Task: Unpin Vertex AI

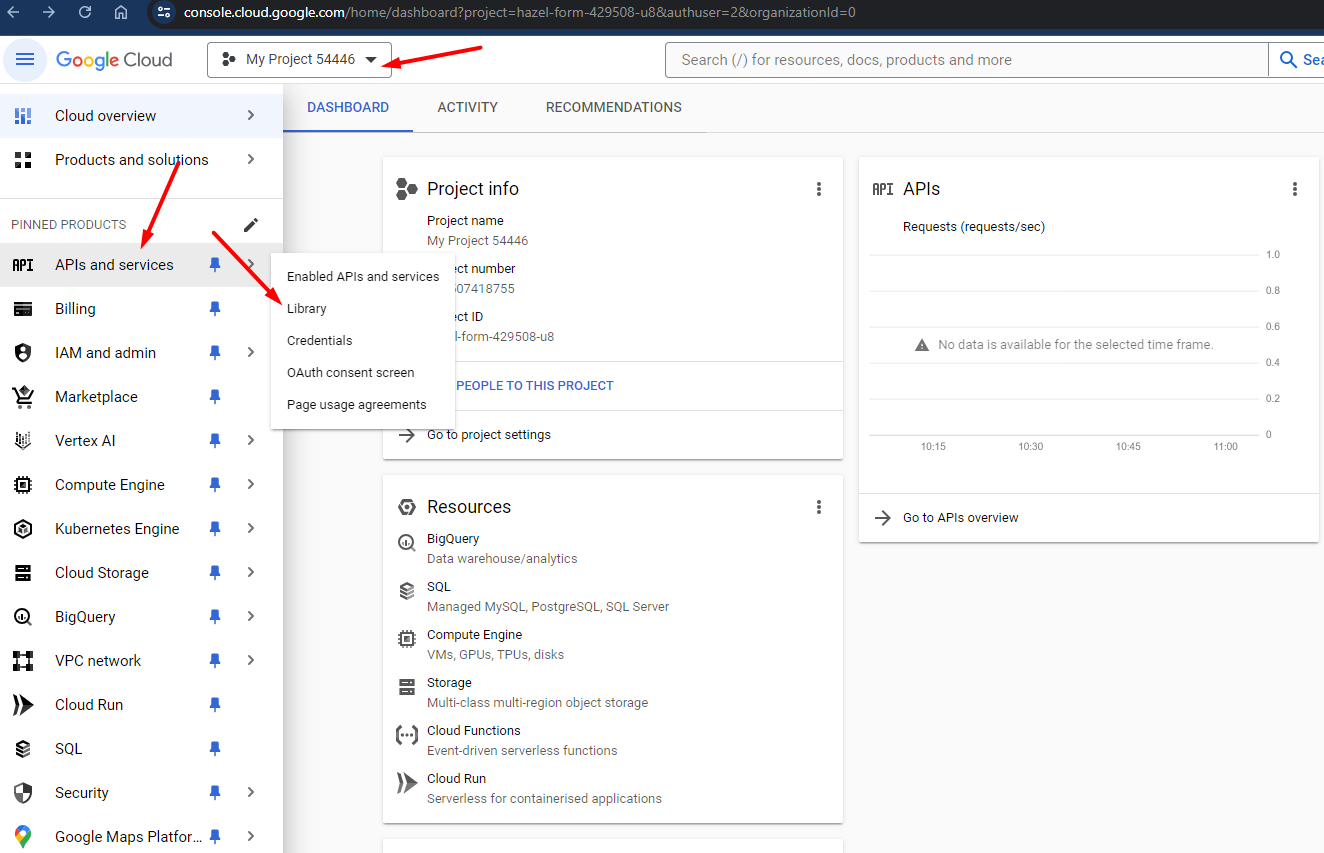Action: tap(214, 441)
